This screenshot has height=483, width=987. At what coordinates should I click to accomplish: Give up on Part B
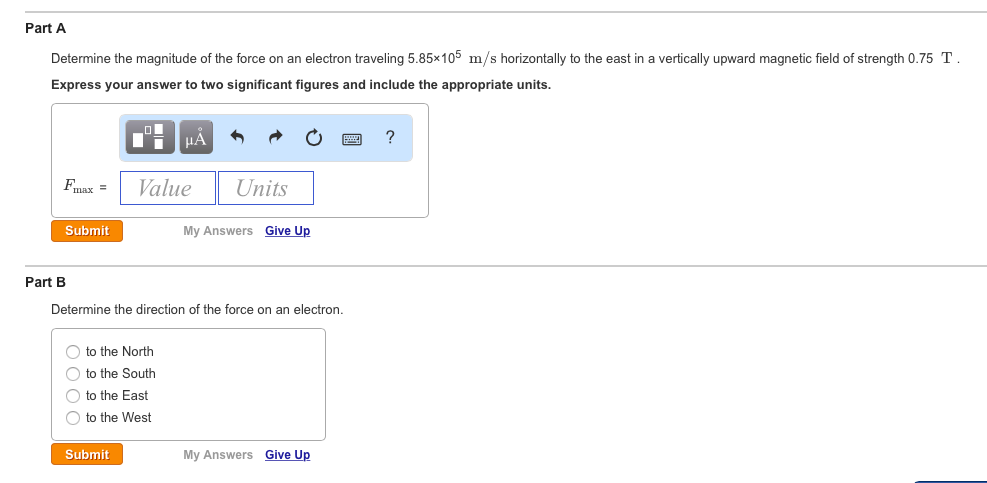click(287, 455)
